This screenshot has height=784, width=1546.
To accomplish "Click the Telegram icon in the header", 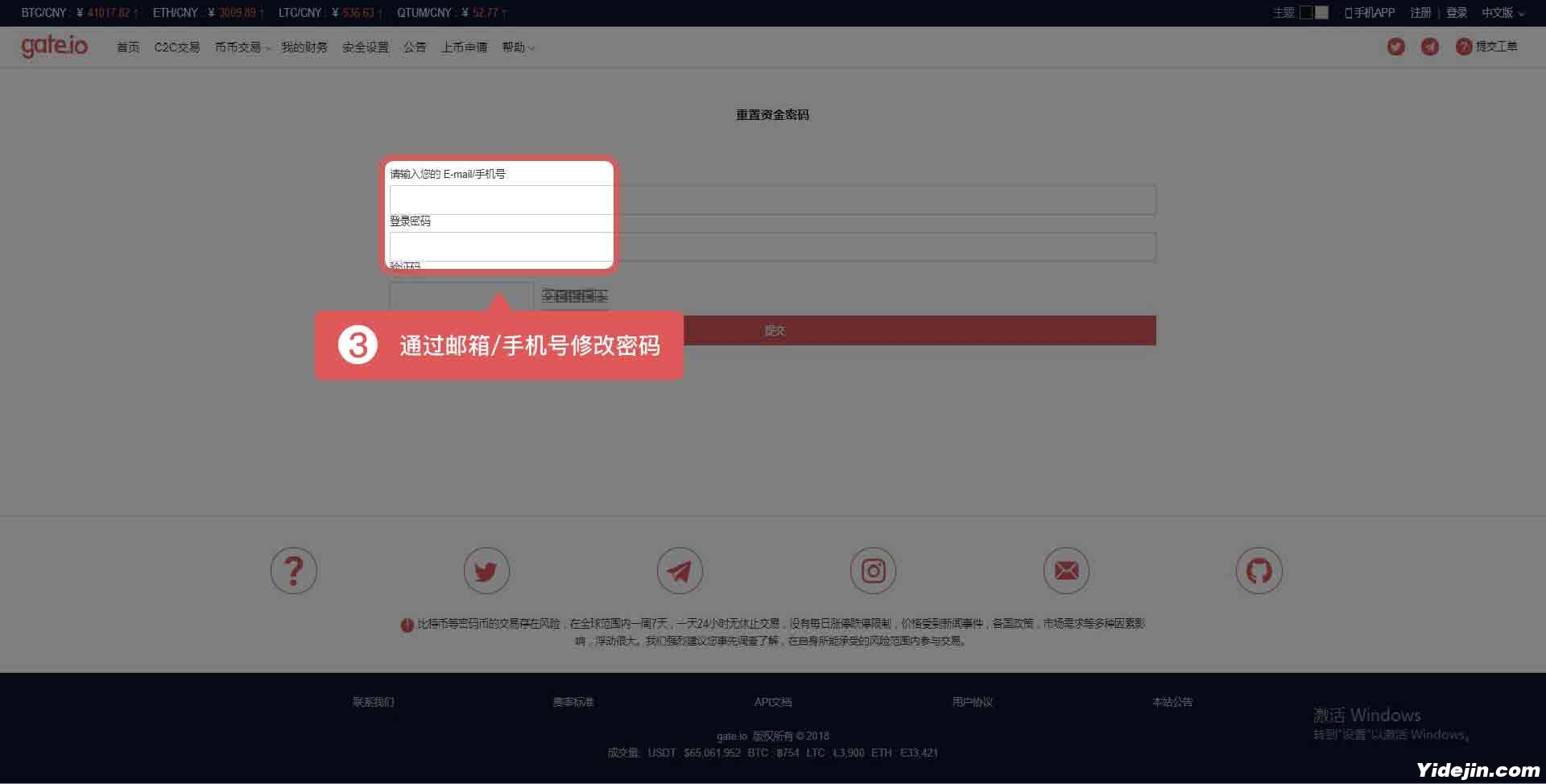I will (x=1429, y=47).
